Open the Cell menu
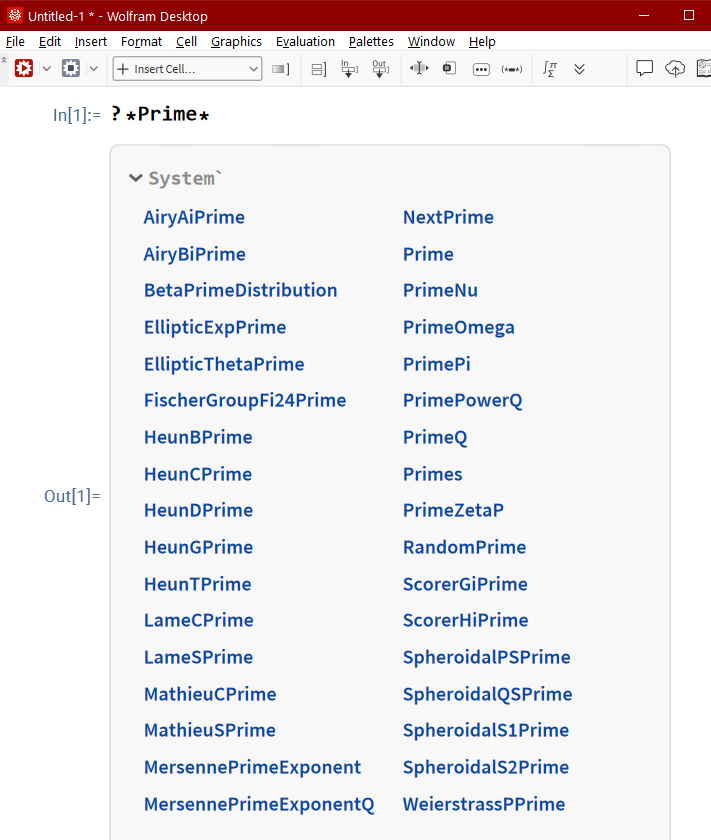The width and height of the screenshot is (711, 840). pyautogui.click(x=186, y=42)
